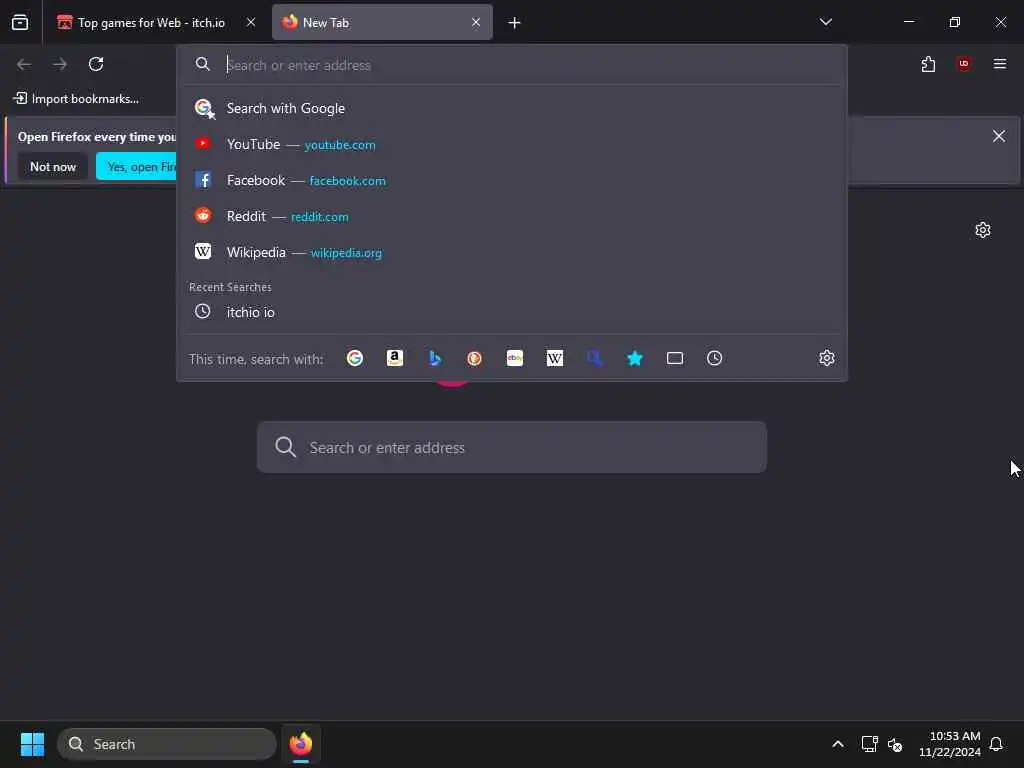Open the Firefox View icon
Screen dimensions: 1024x768
coord(20,22)
